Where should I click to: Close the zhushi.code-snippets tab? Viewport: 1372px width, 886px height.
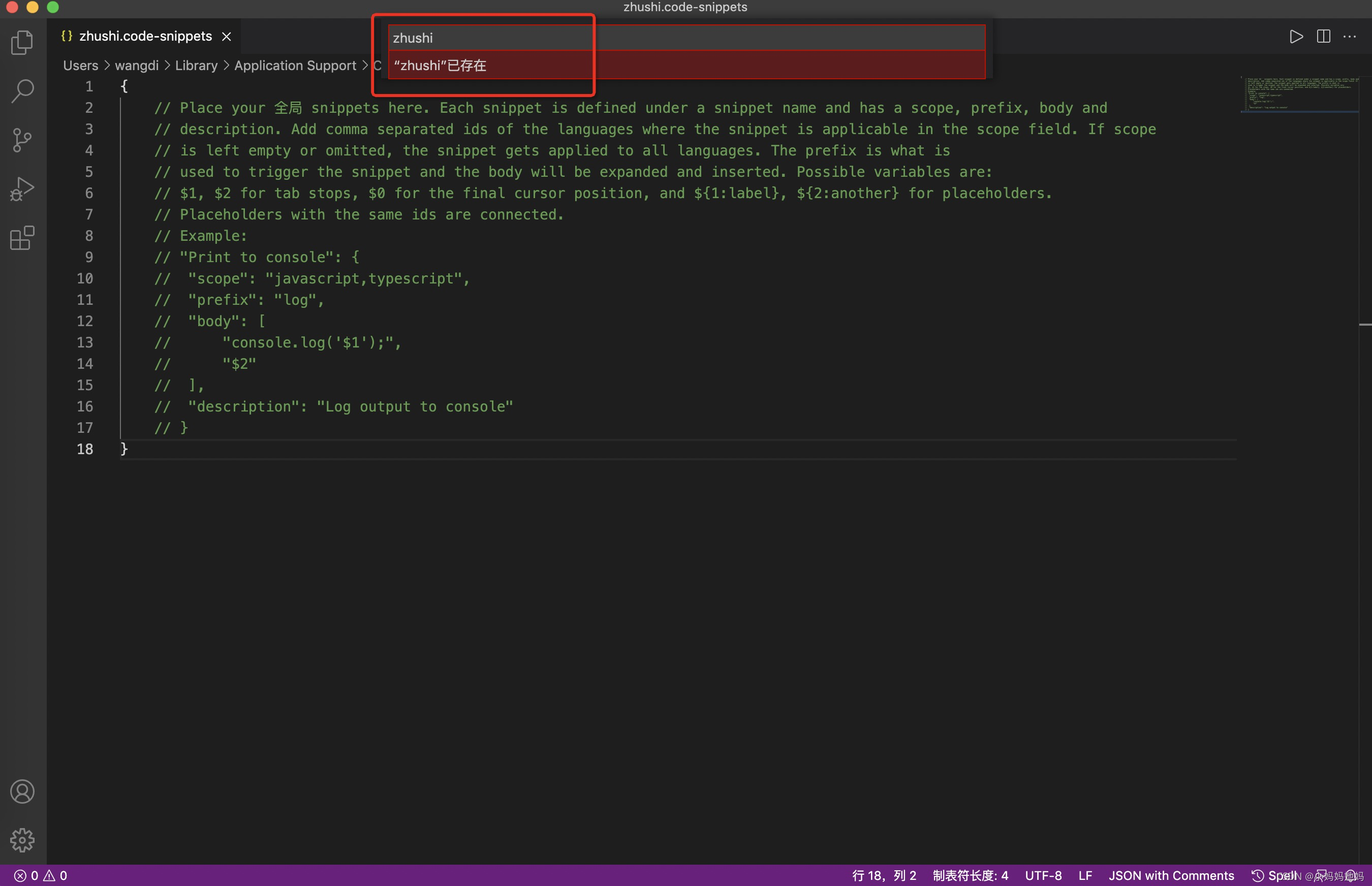(227, 37)
